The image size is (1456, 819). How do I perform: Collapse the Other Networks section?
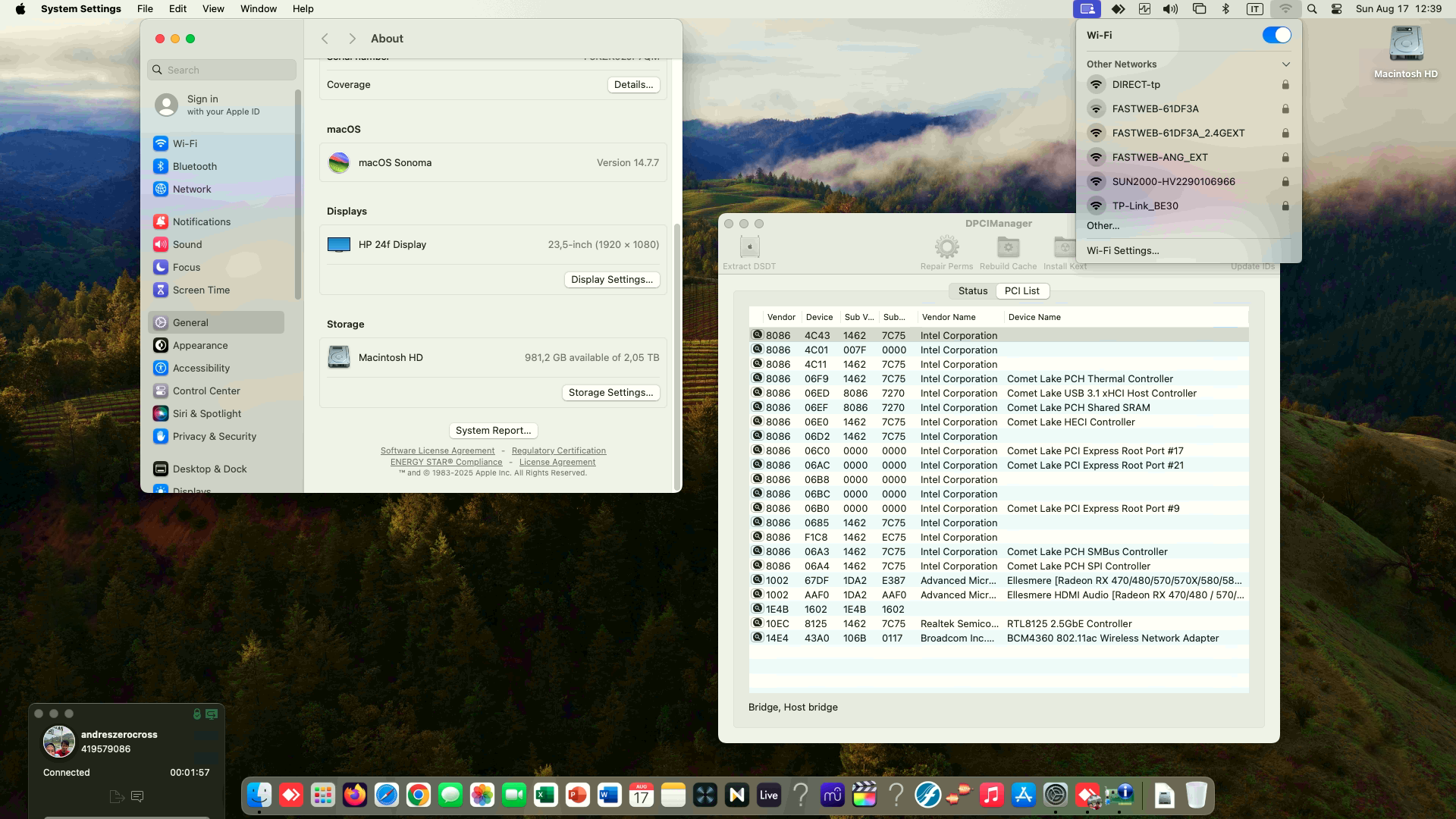pyautogui.click(x=1285, y=64)
